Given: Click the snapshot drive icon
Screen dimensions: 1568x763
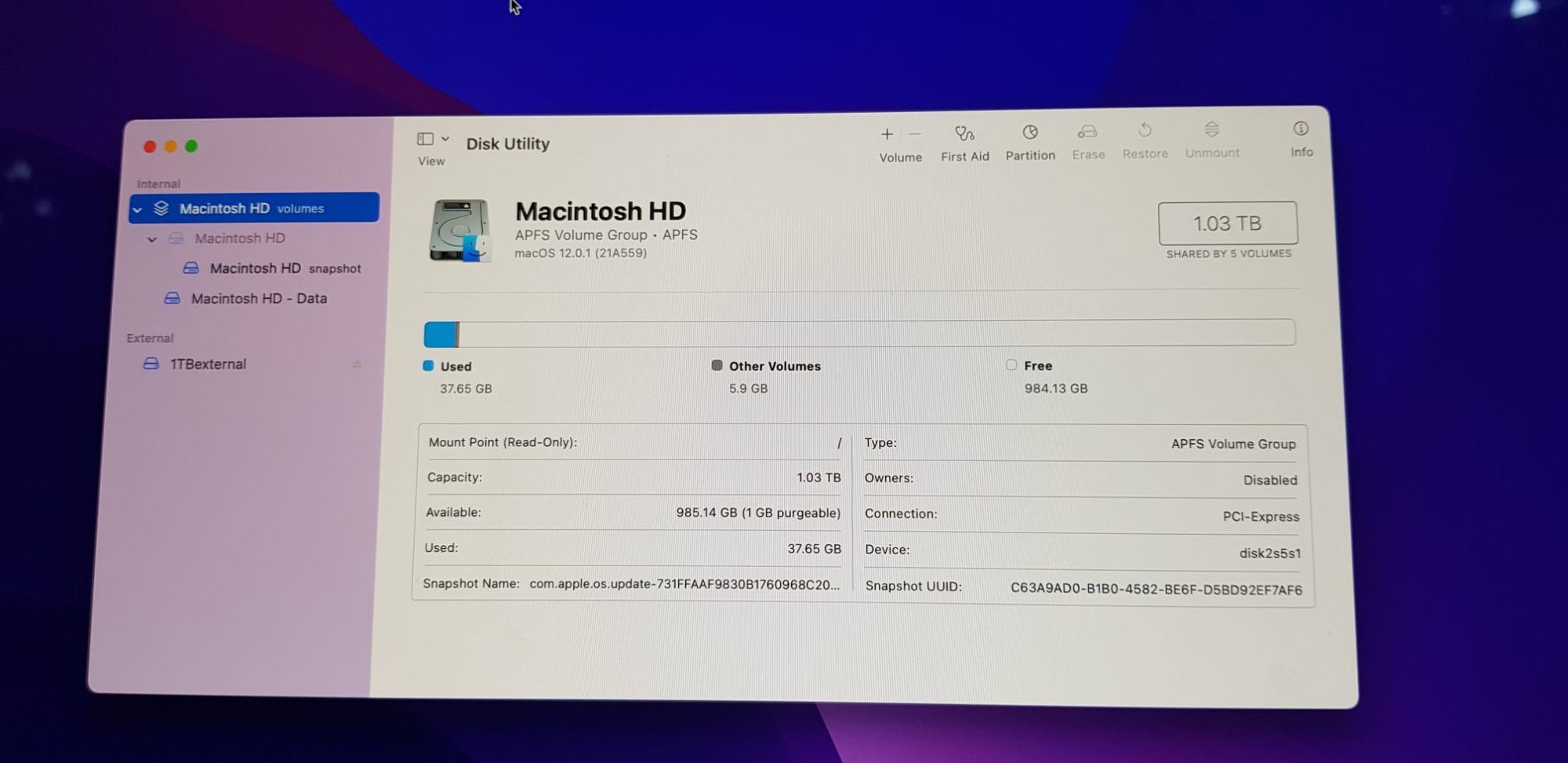Looking at the screenshot, I should (191, 268).
